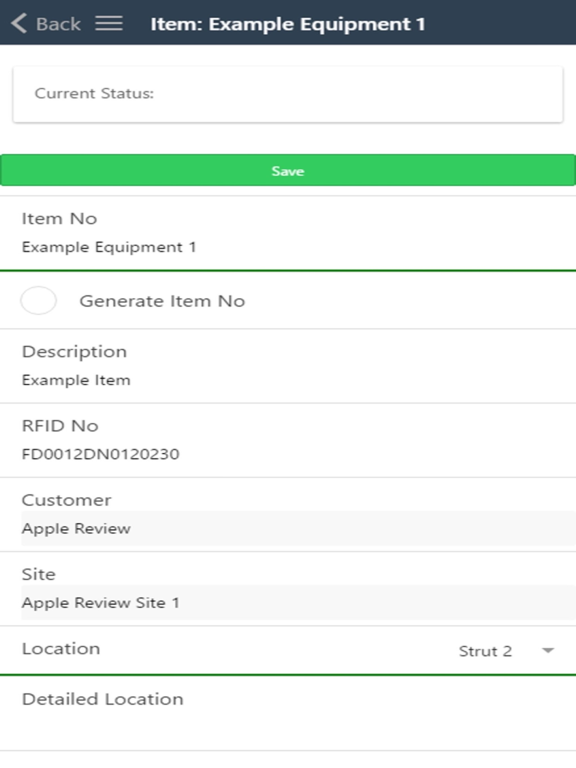Click the green Save button
Screen dimensions: 576x768
click(x=288, y=170)
